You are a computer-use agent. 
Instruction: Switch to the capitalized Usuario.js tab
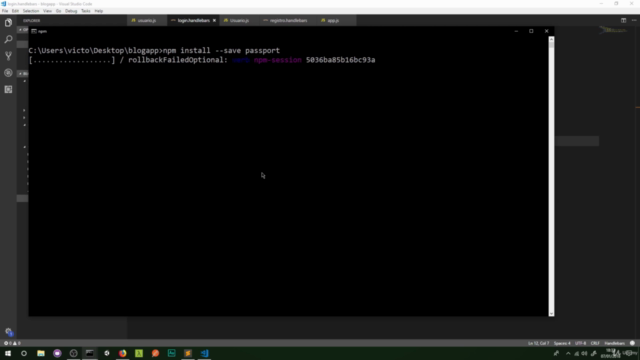click(x=239, y=20)
